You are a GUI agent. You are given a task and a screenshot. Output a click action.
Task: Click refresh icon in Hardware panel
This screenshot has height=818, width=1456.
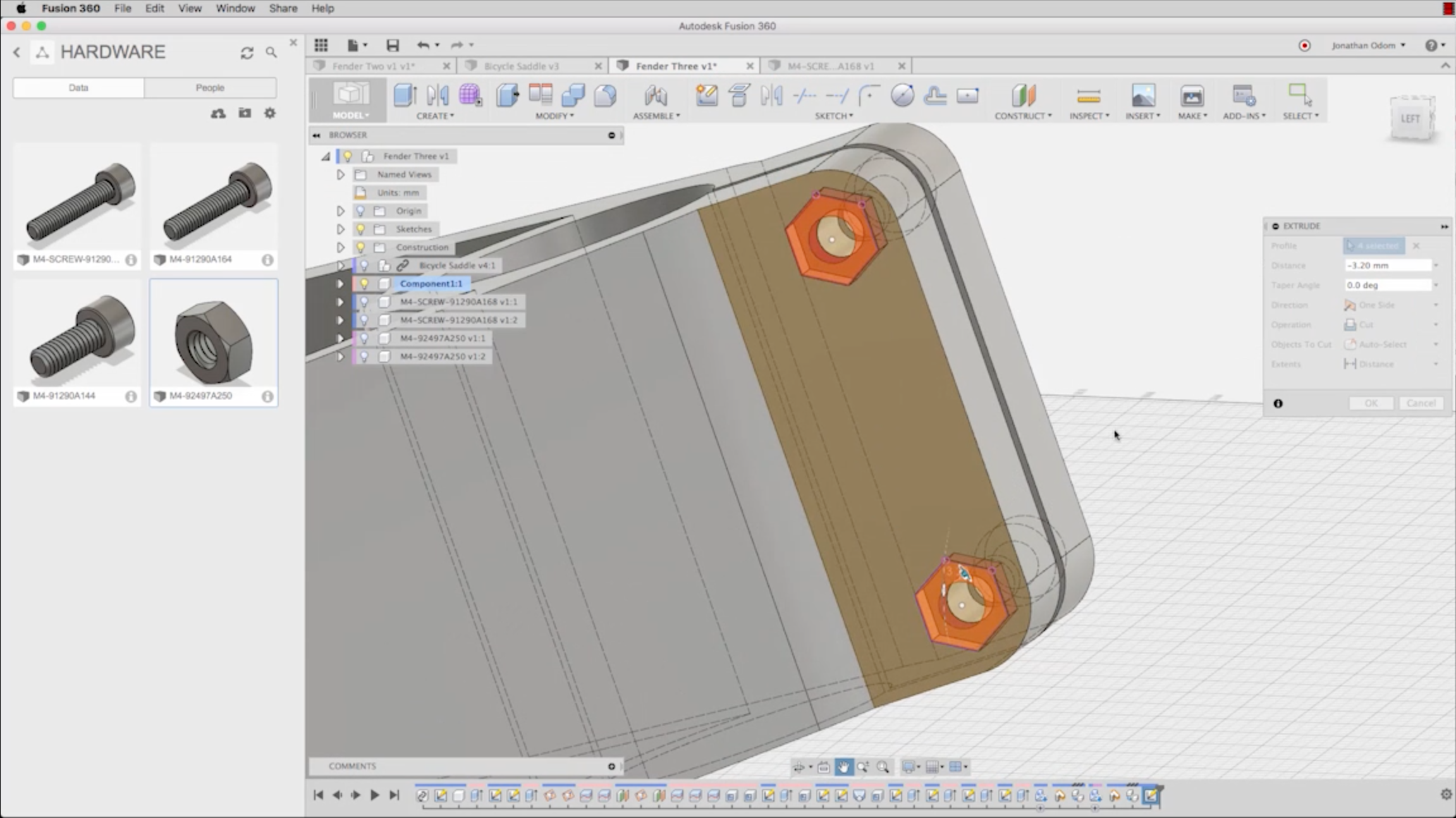pyautogui.click(x=247, y=52)
